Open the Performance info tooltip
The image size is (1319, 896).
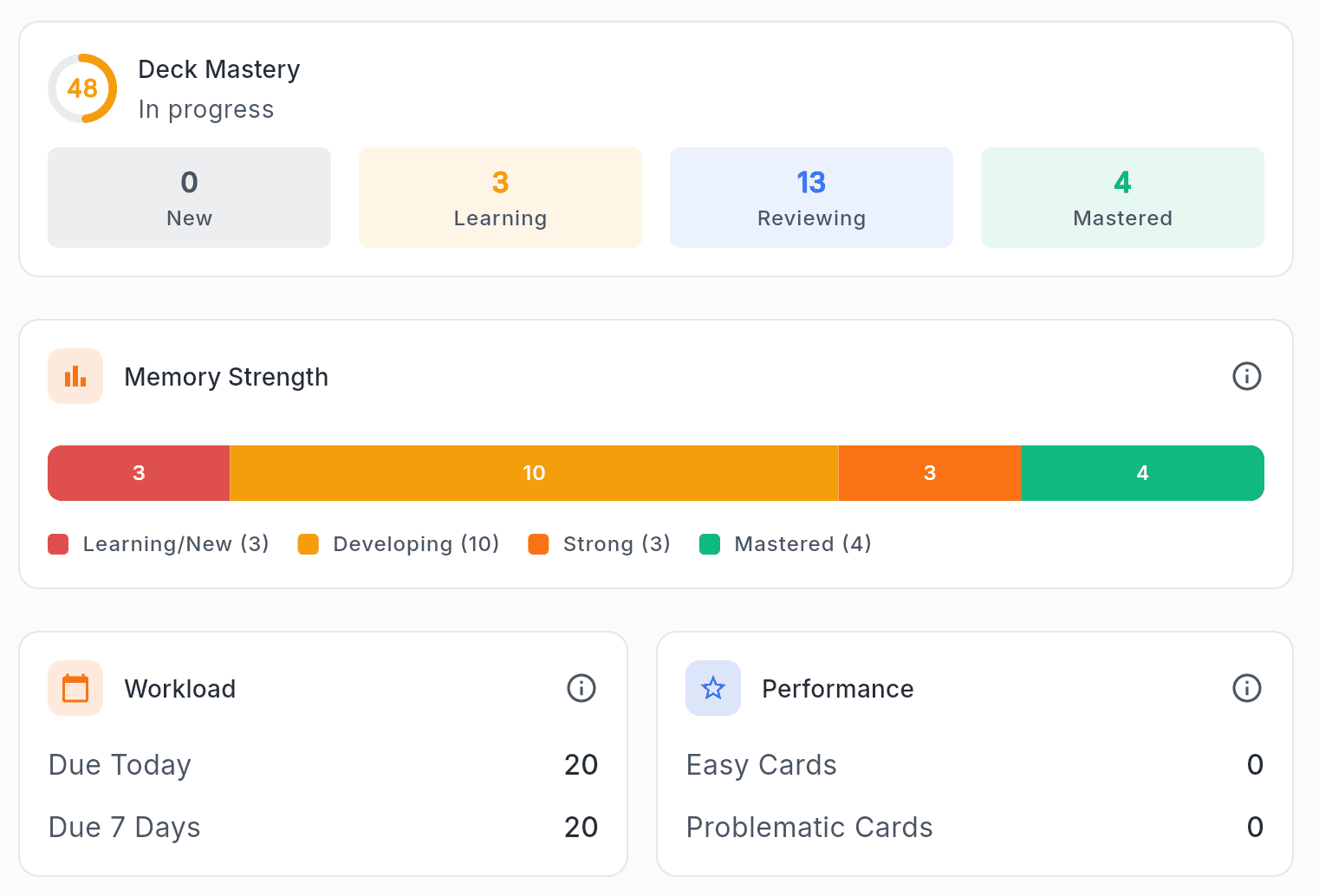pyautogui.click(x=1246, y=688)
